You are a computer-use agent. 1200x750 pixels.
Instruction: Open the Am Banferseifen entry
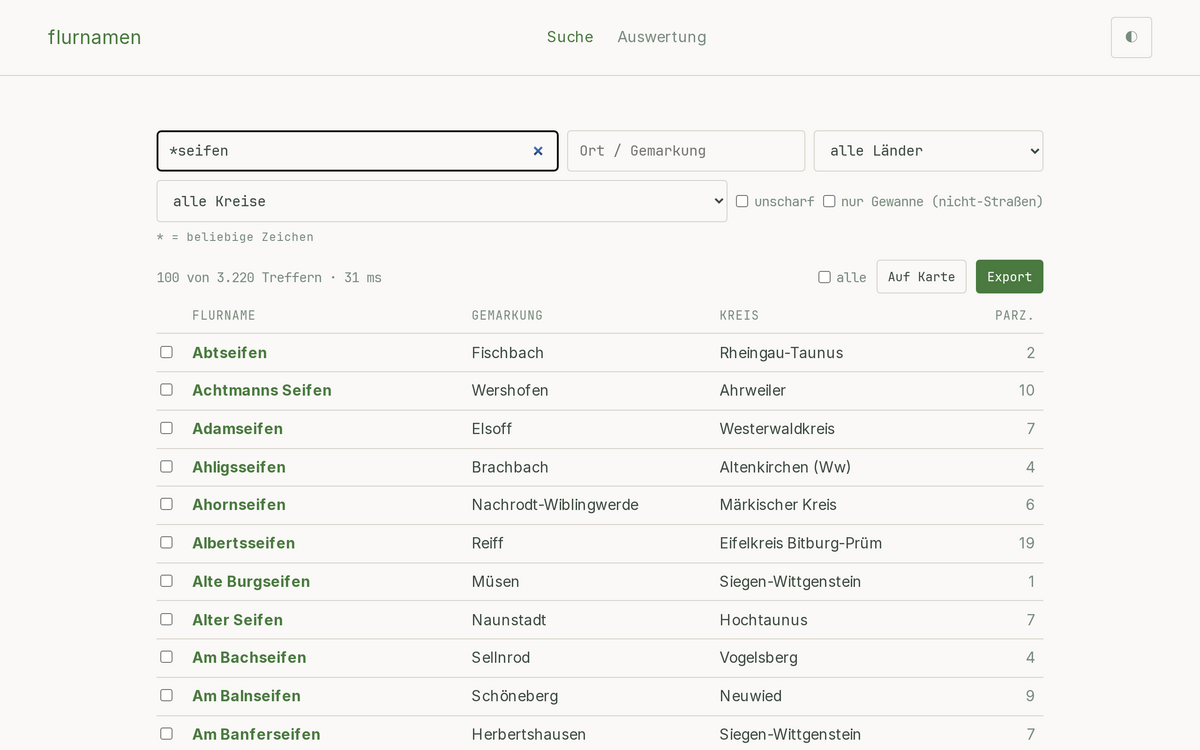[256, 734]
